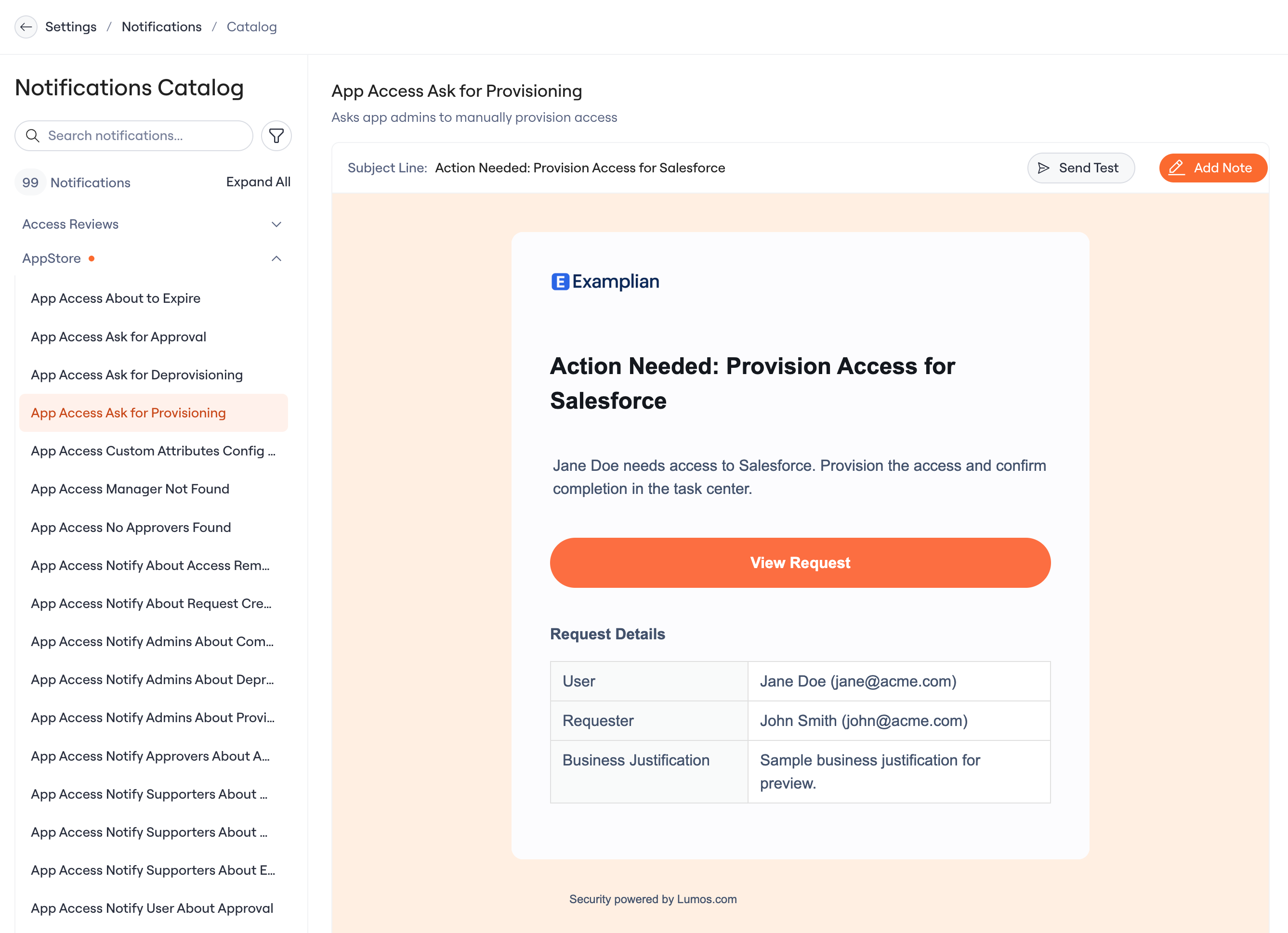Click the Add Note pencil icon
The width and height of the screenshot is (1288, 933).
(x=1176, y=168)
